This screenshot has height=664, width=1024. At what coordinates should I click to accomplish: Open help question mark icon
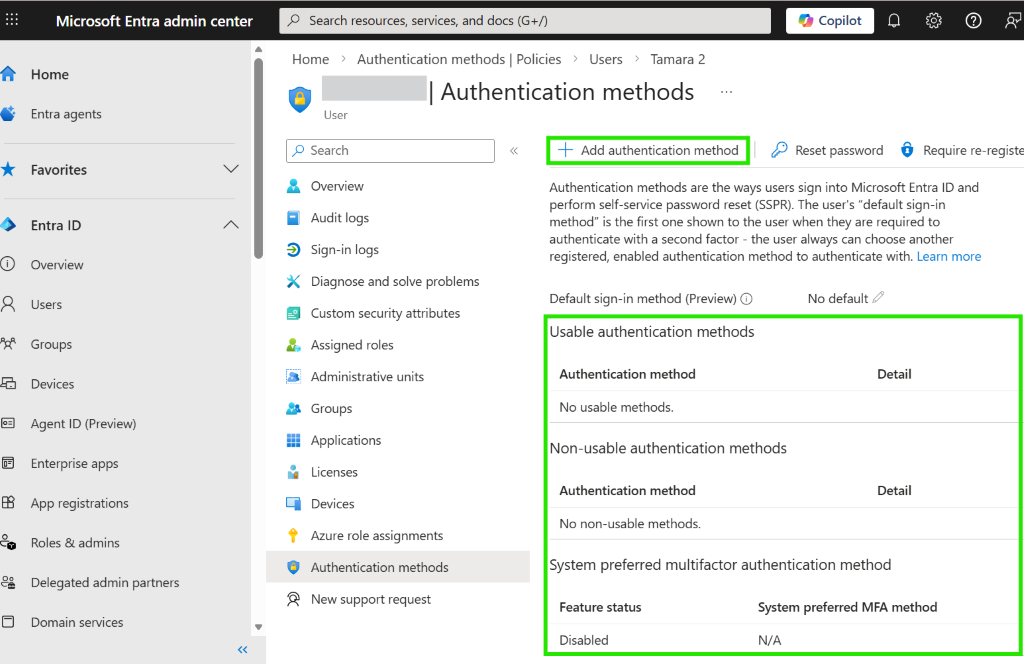973,21
